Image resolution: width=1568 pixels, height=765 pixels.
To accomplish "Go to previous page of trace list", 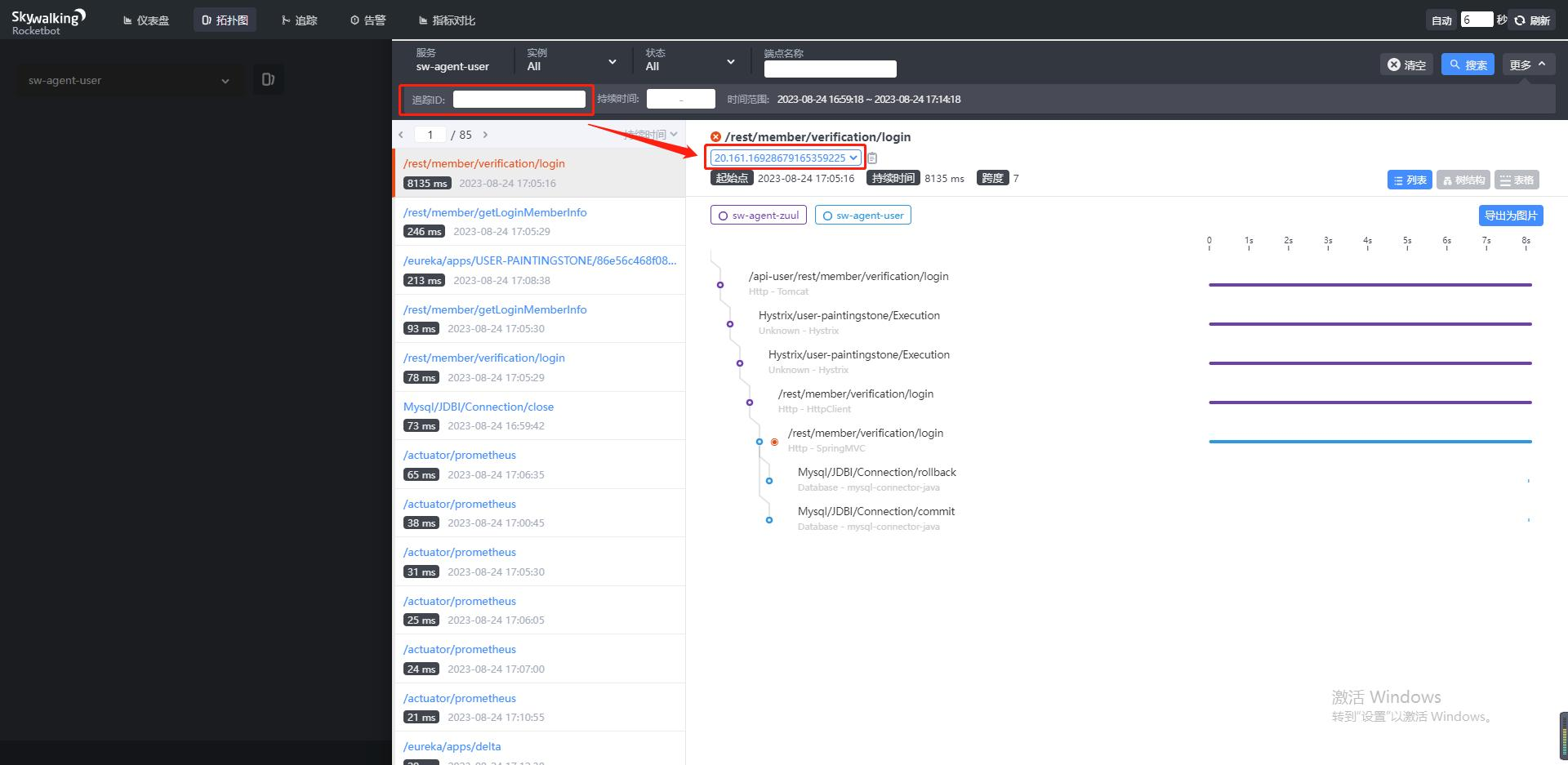I will click(x=401, y=135).
